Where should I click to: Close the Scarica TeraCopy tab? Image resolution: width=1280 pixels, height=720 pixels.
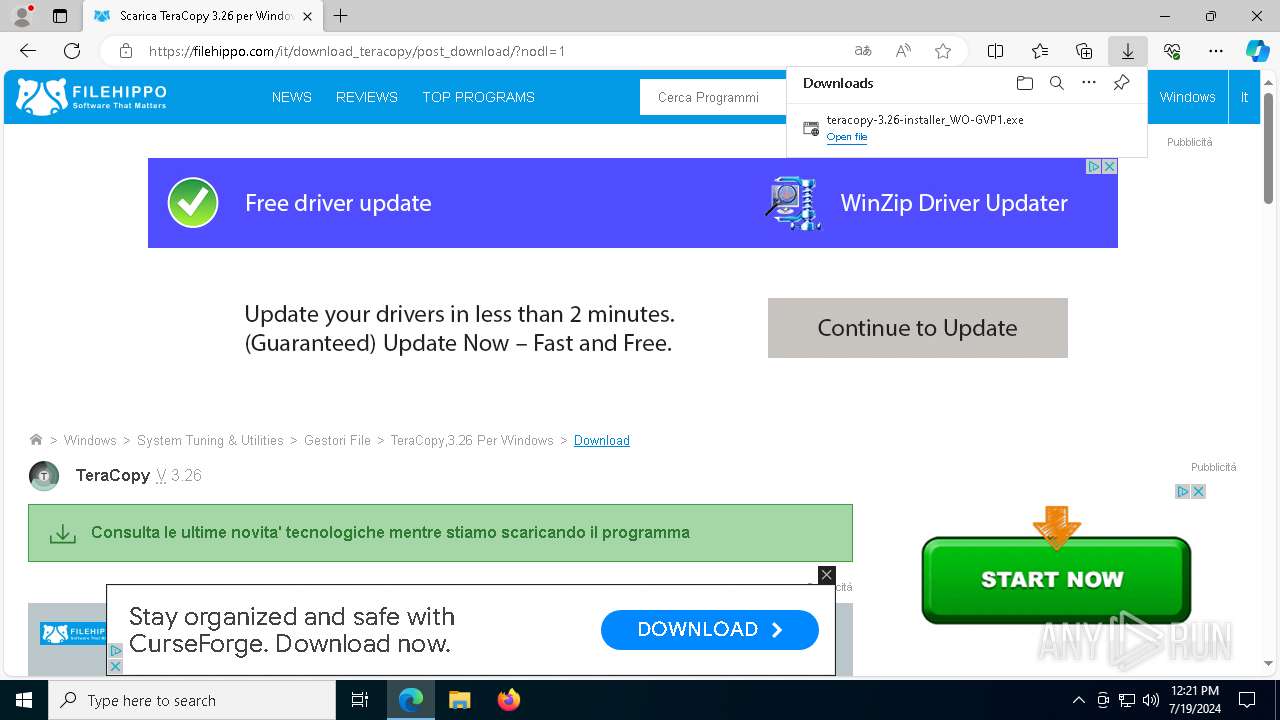click(307, 16)
